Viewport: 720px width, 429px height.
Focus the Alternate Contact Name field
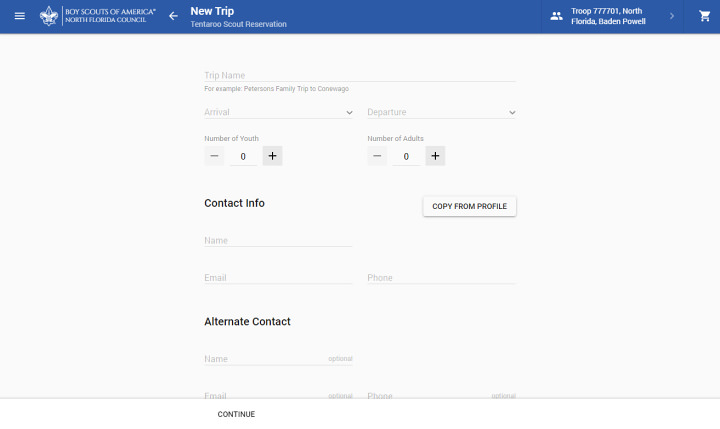(x=278, y=359)
